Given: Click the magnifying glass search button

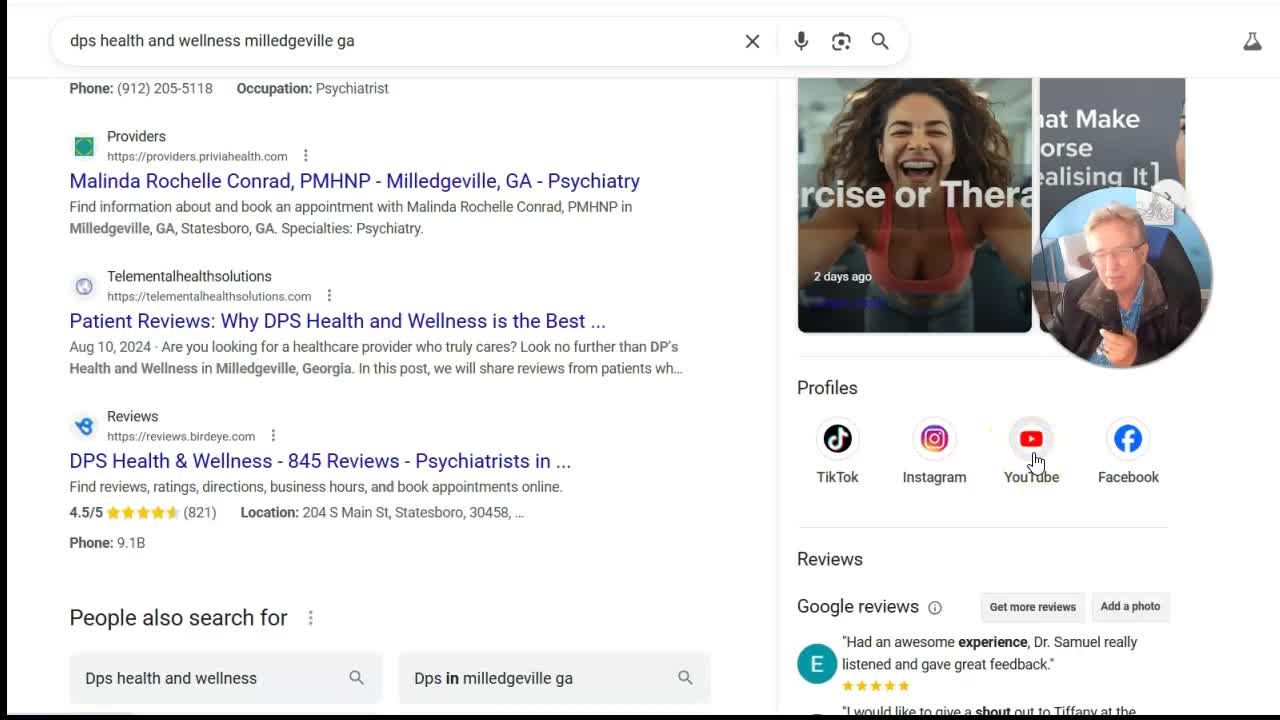Looking at the screenshot, I should coord(880,41).
